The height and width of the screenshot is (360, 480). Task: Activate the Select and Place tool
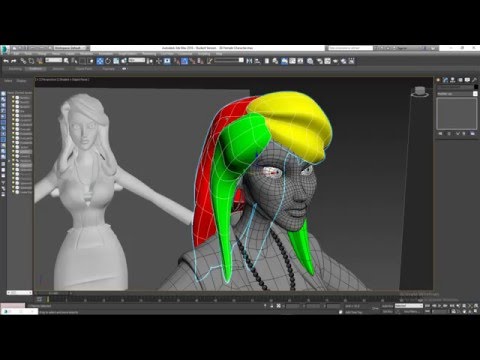[124, 61]
